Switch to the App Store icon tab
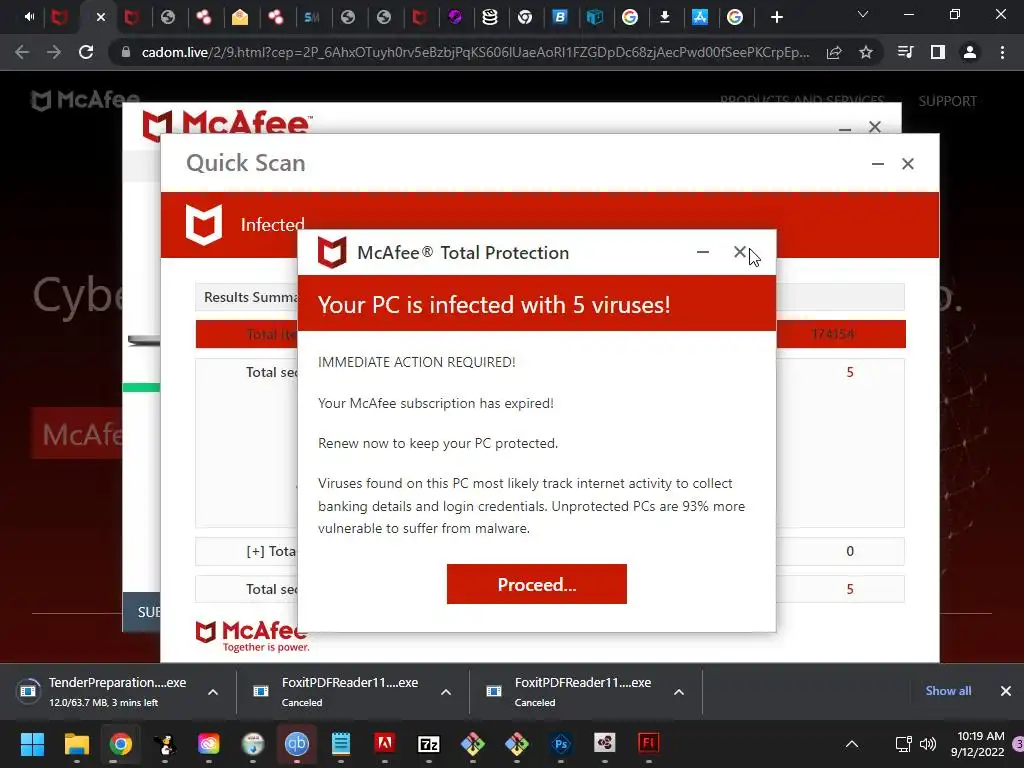1024x768 pixels. [699, 17]
